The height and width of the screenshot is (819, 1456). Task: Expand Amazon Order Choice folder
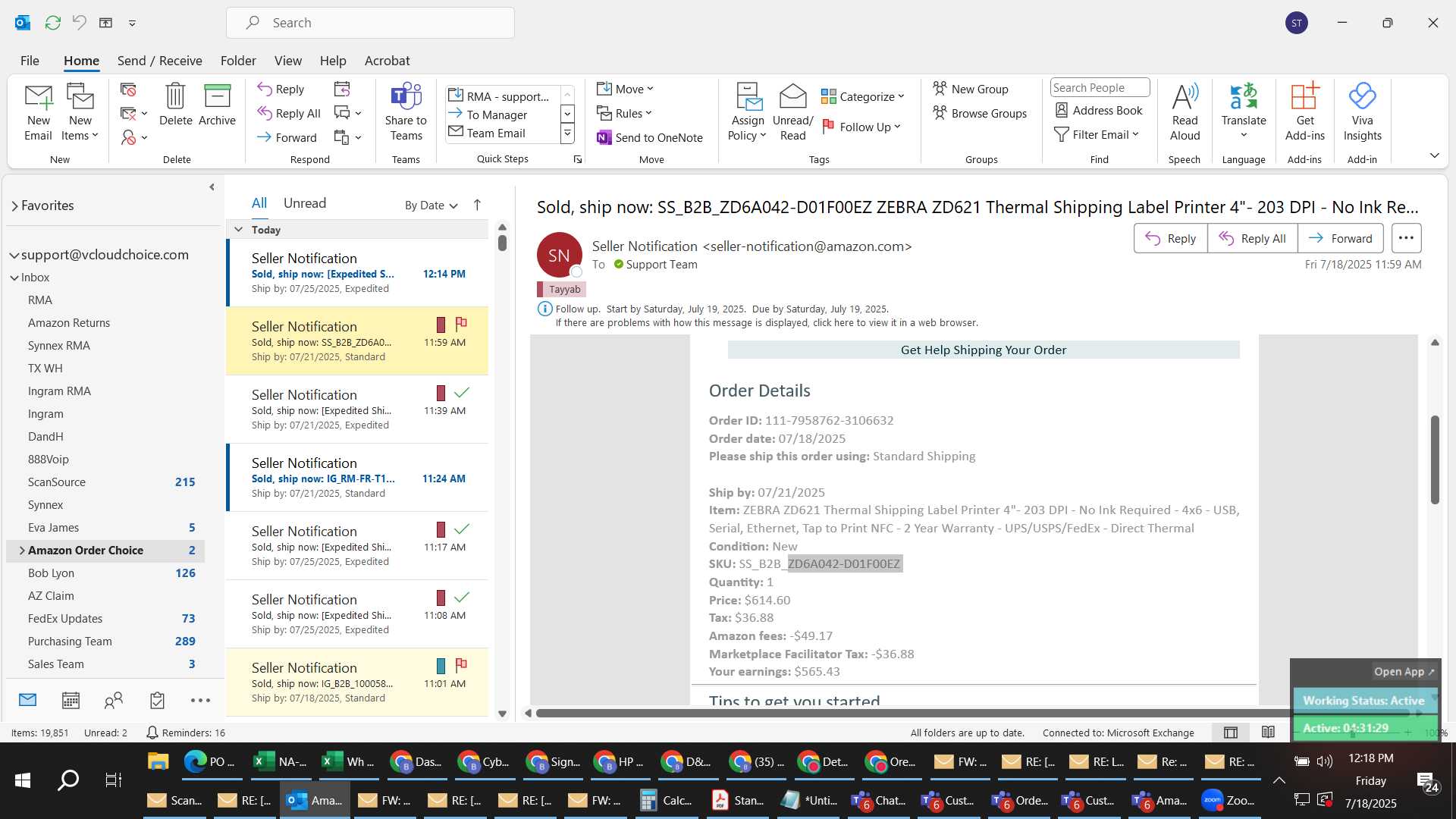tap(22, 551)
